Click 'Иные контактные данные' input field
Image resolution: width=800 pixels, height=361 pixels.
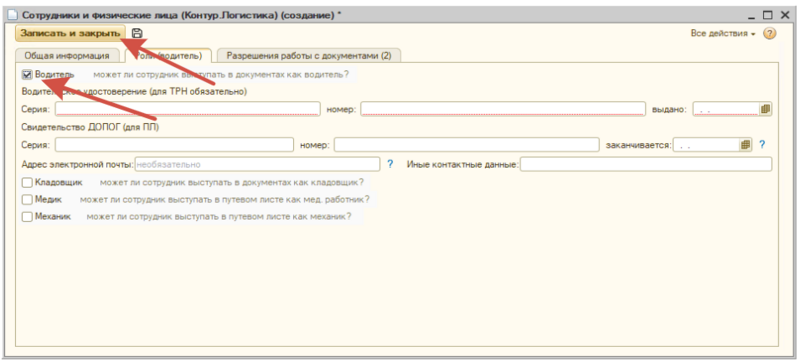646,164
